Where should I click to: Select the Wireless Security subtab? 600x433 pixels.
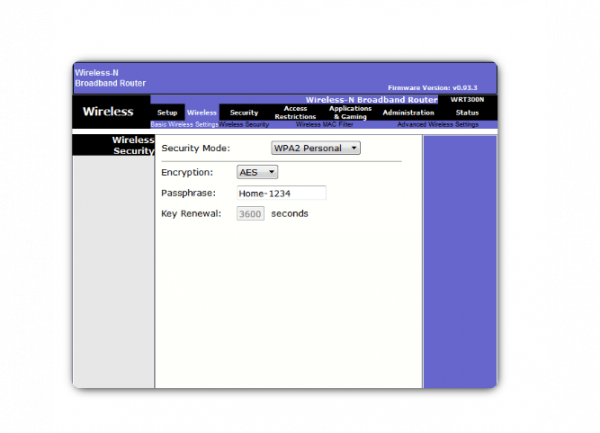(x=244, y=124)
